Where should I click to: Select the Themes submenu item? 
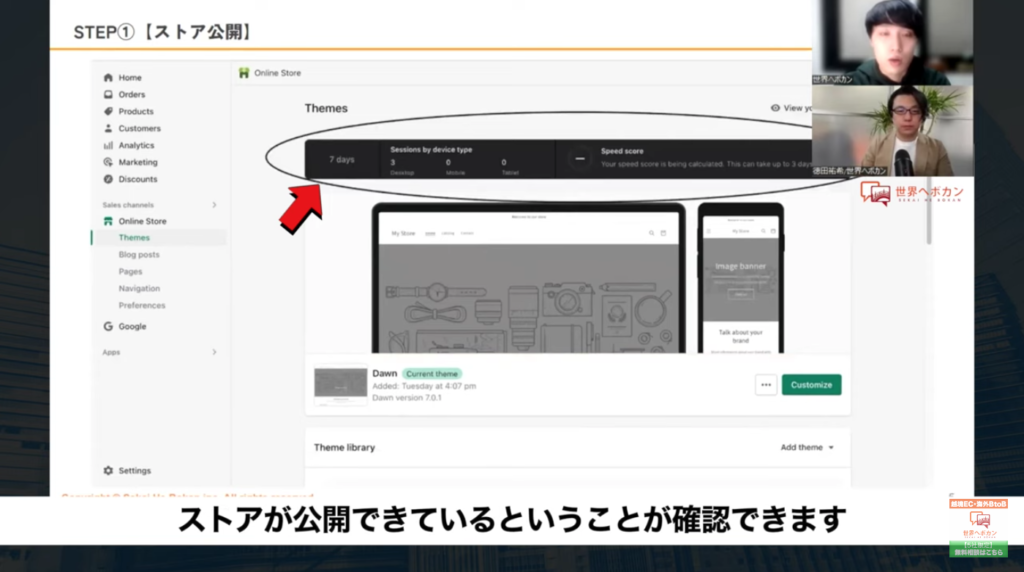[134, 238]
